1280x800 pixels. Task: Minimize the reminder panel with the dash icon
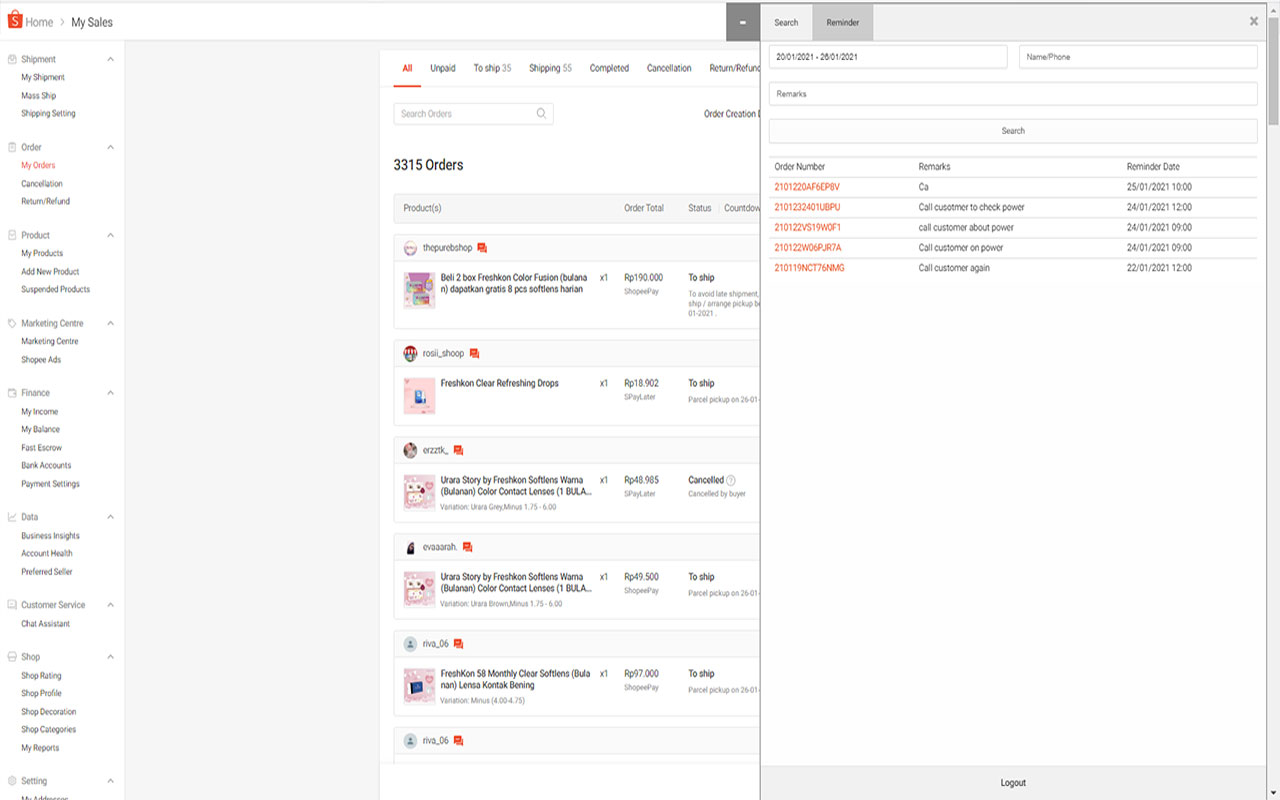pyautogui.click(x=742, y=21)
